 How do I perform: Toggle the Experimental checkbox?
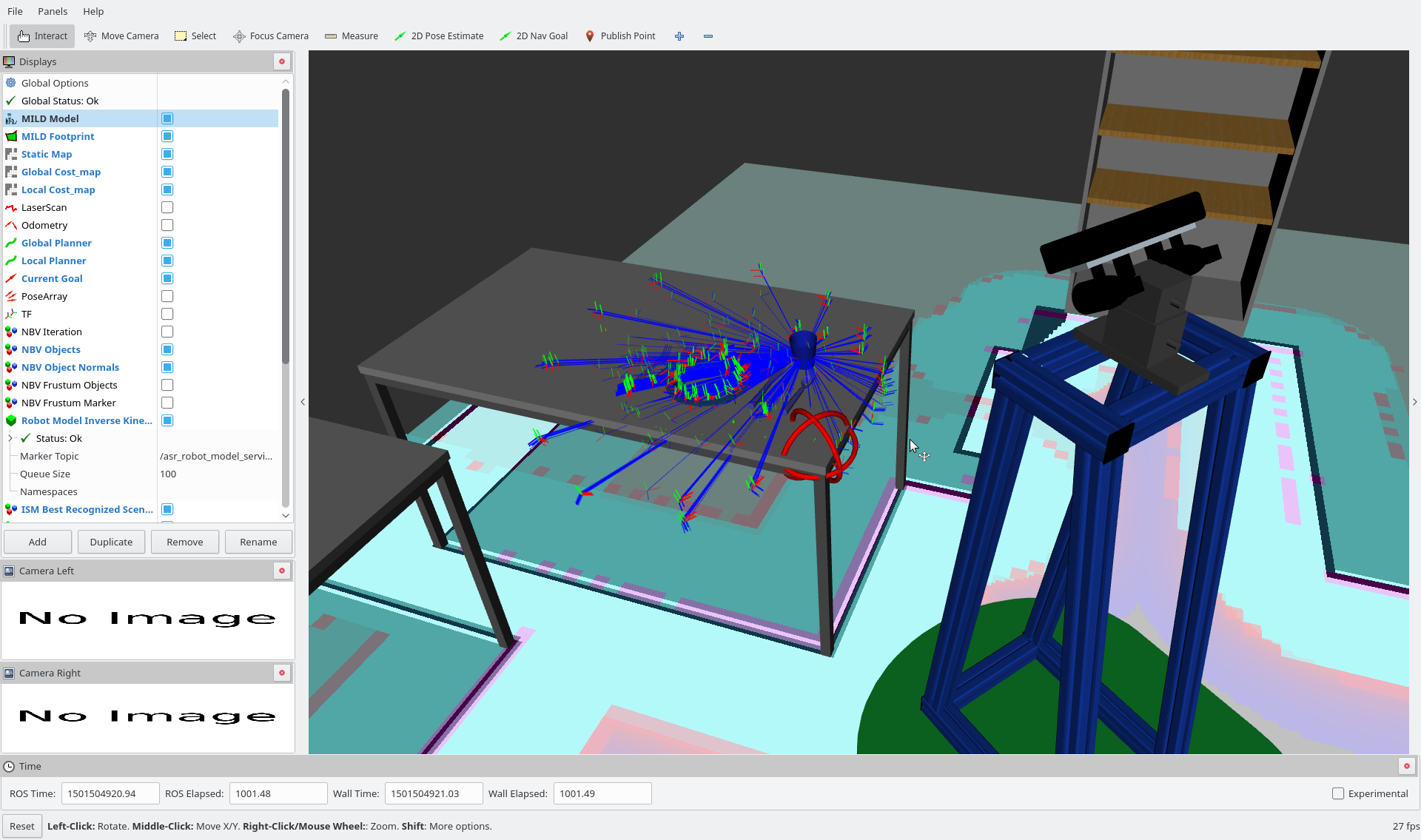tap(1338, 793)
